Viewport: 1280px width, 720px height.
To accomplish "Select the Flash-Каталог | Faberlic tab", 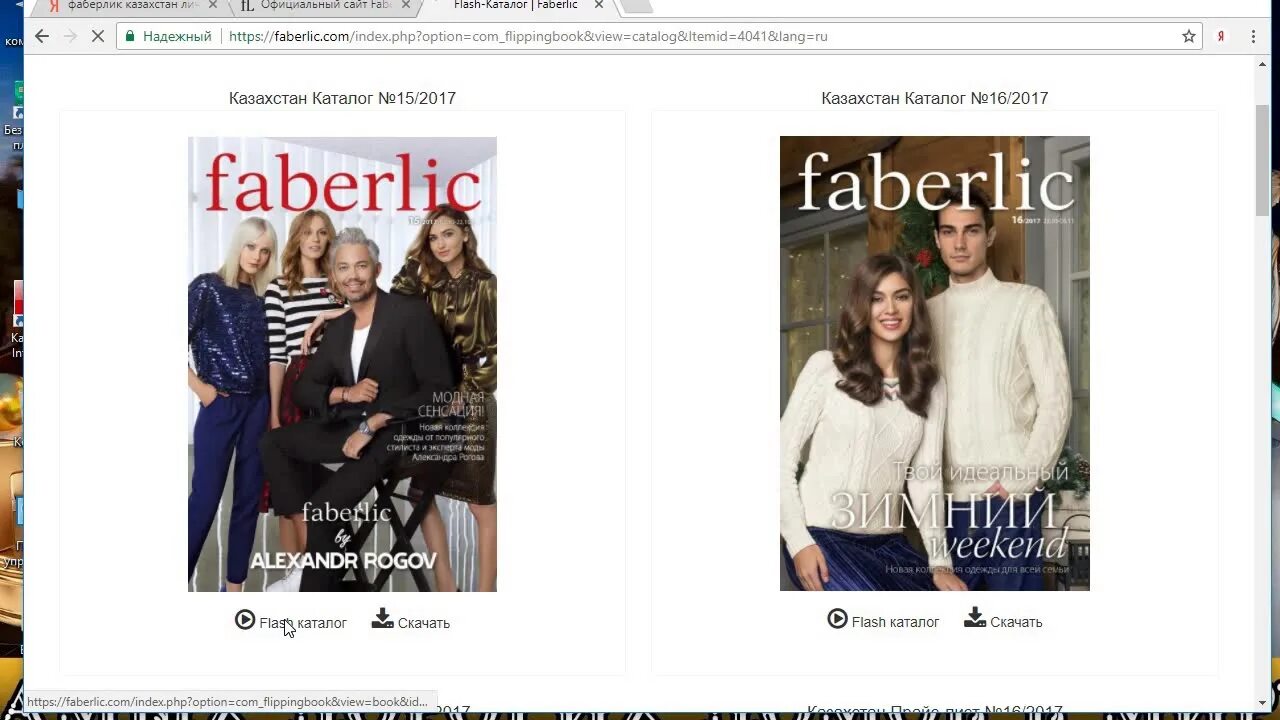I will [515, 5].
